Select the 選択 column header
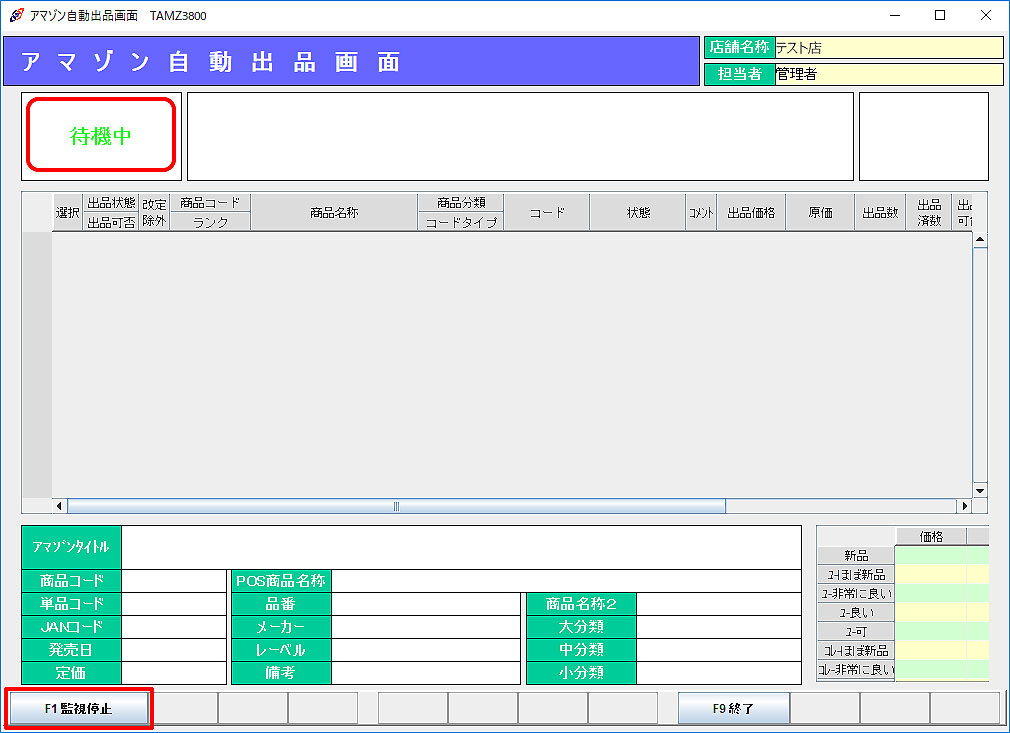This screenshot has width=1010, height=733. pos(68,213)
